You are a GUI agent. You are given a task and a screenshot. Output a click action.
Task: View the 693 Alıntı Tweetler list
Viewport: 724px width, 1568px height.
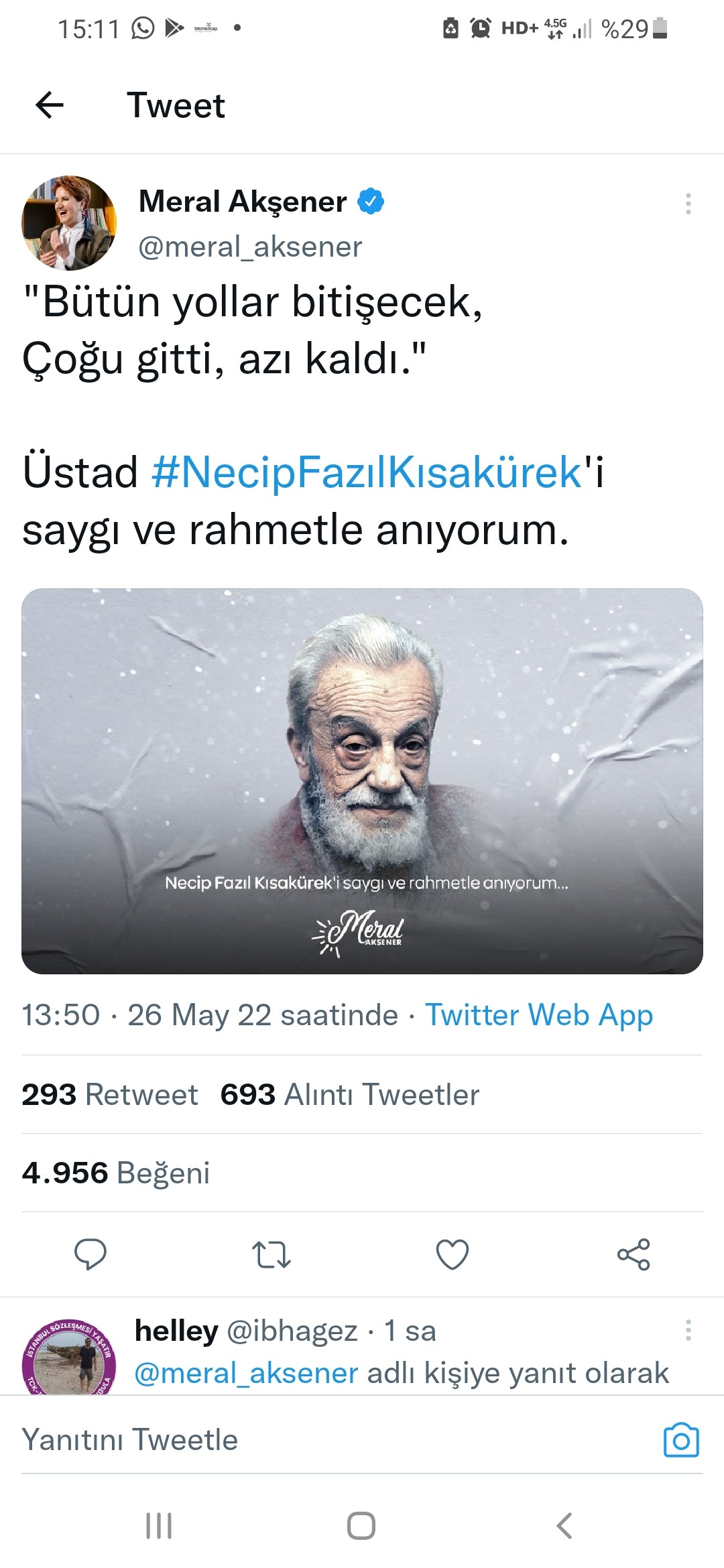[350, 1095]
